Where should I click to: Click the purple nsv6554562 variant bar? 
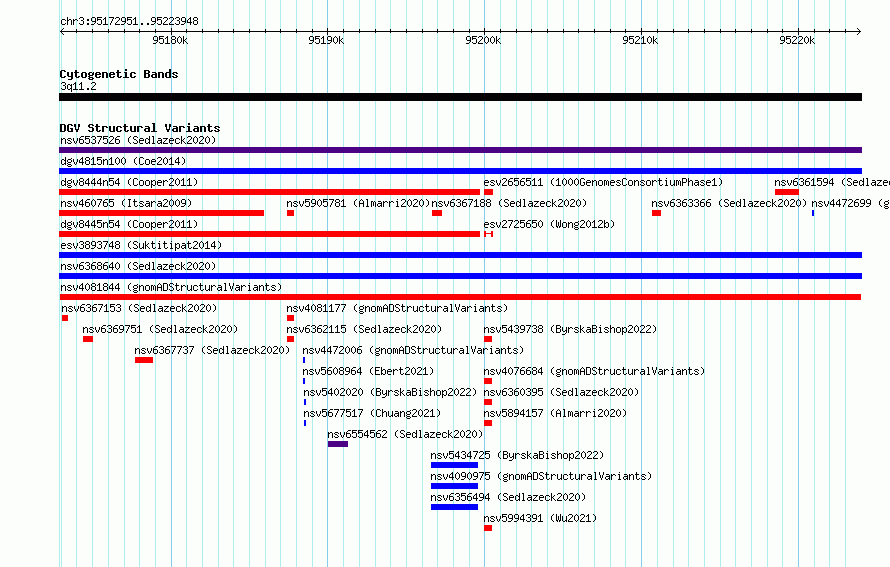[338, 444]
